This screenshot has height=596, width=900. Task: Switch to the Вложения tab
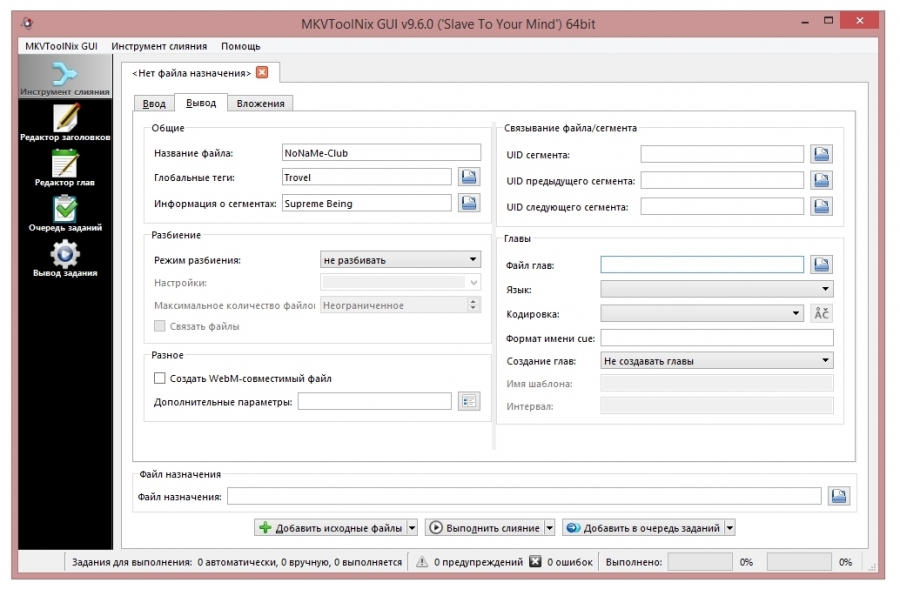pyautogui.click(x=260, y=103)
